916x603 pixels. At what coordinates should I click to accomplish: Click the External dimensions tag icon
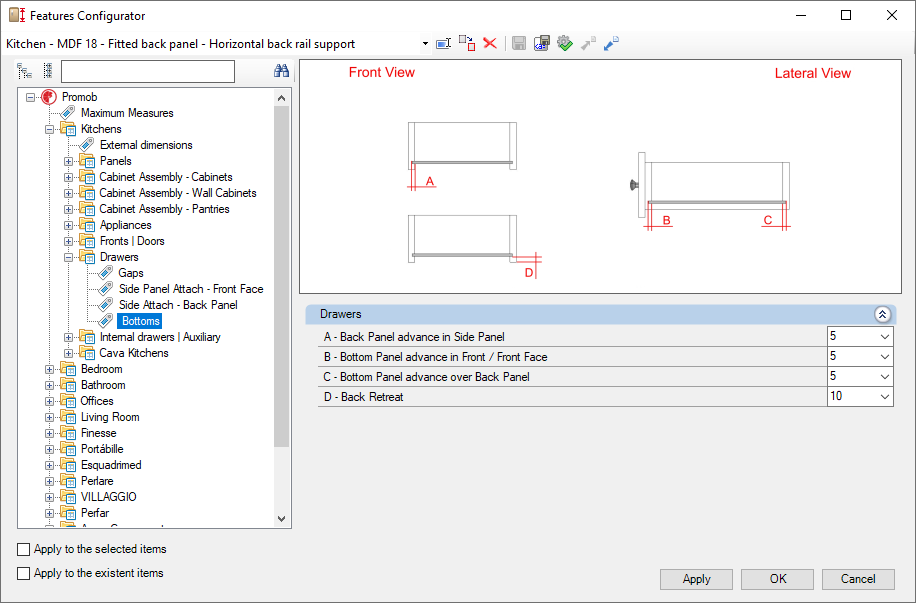(86, 145)
